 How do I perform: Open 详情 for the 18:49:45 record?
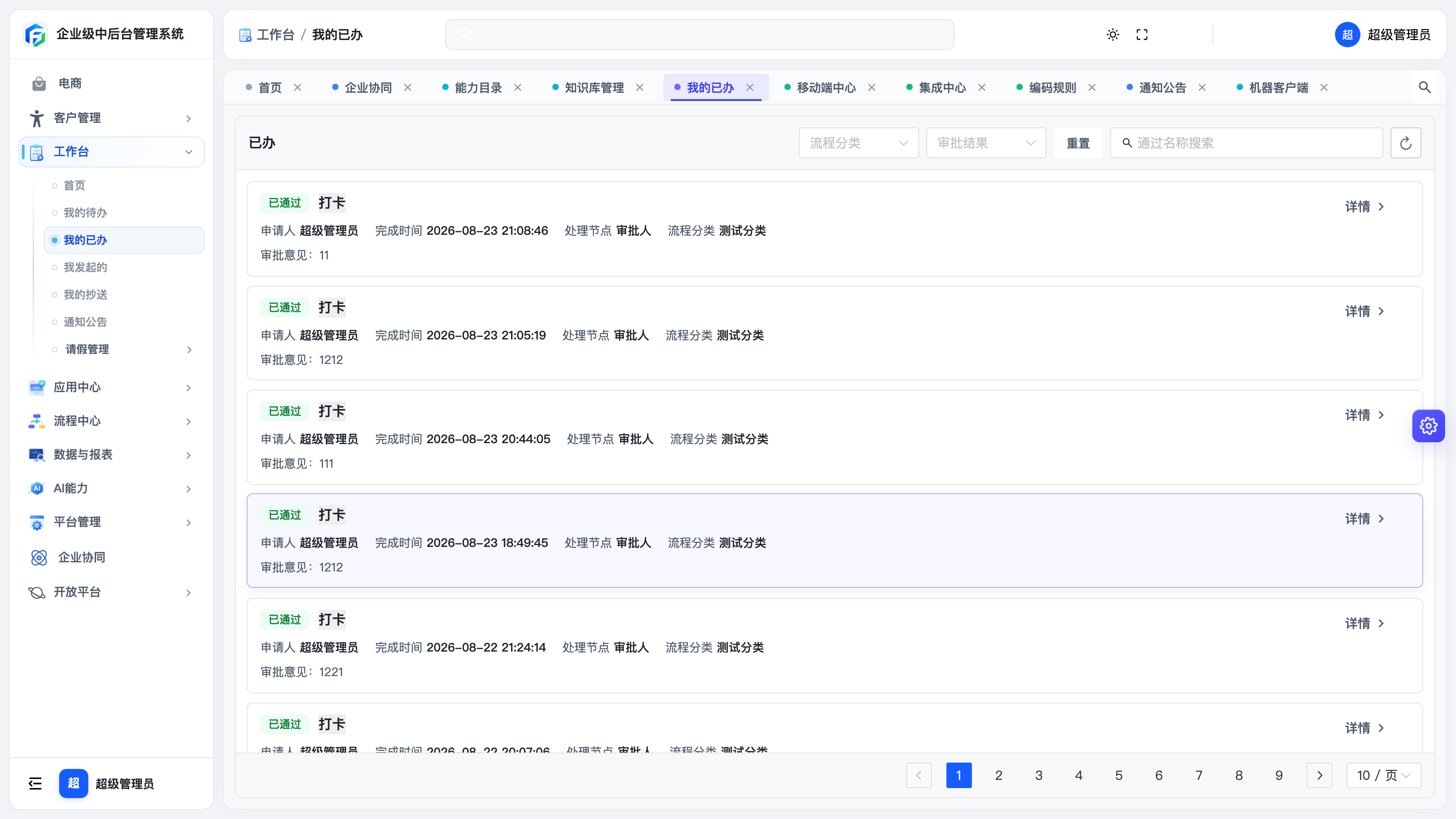[x=1365, y=519]
